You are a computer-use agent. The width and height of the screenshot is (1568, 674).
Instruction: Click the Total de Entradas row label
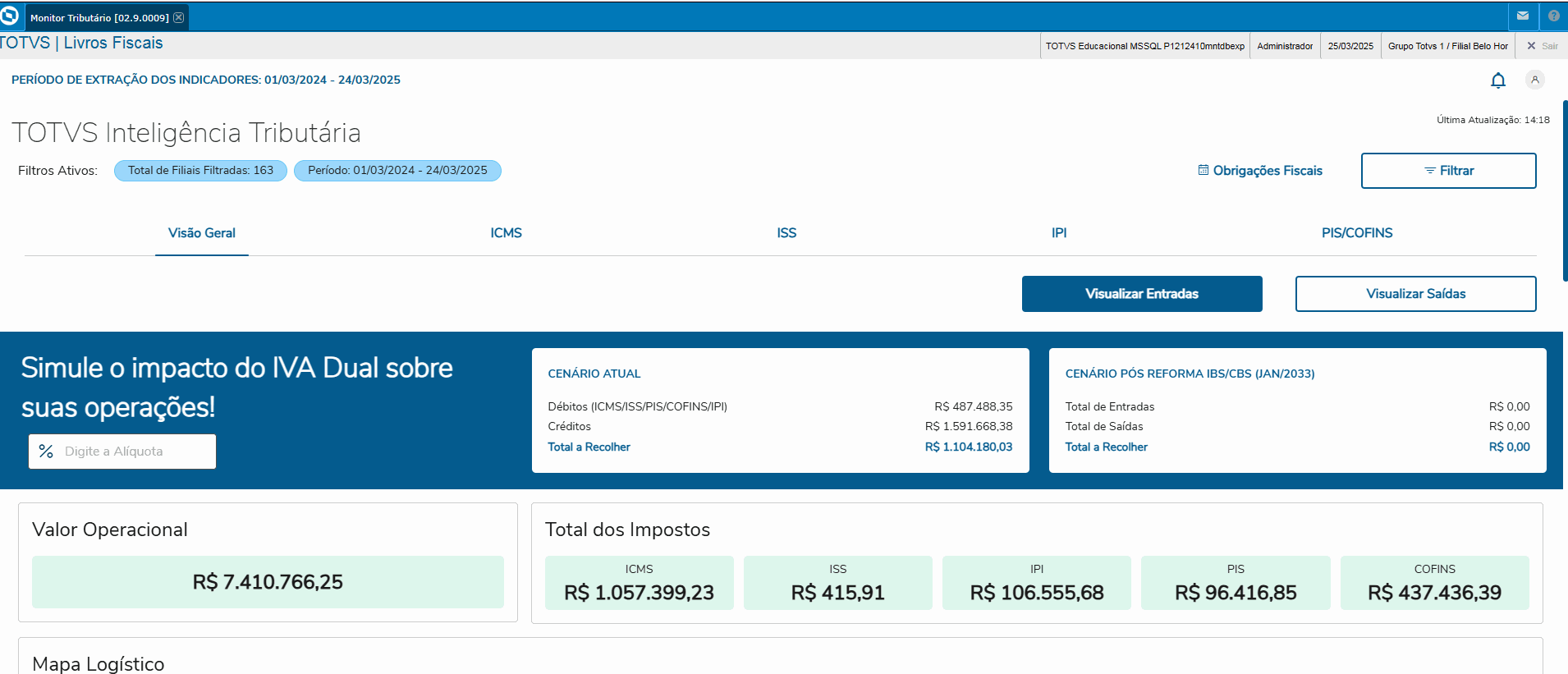point(1110,406)
